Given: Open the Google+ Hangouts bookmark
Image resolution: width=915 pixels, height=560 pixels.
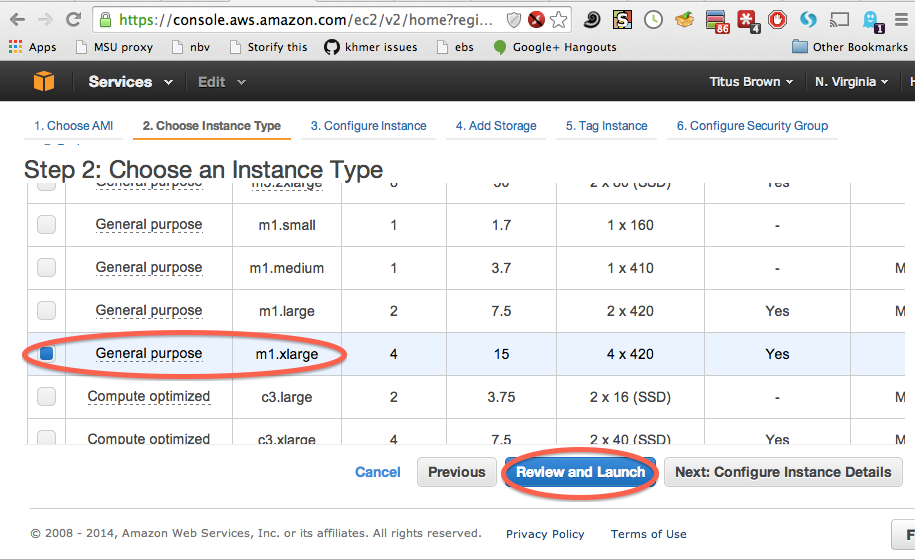Looking at the screenshot, I should tap(554, 47).
